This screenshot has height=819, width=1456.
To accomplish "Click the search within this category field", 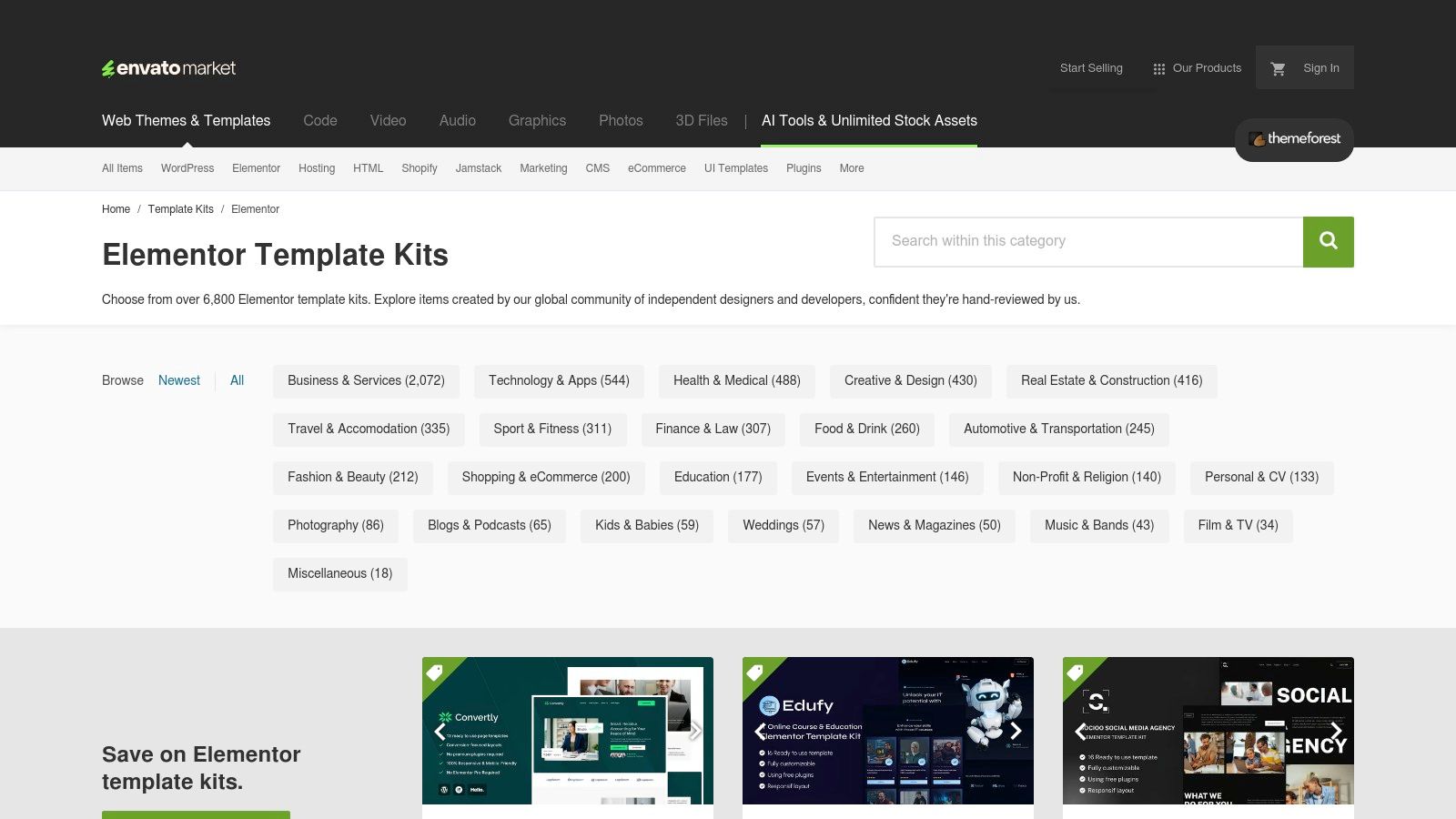I will point(1087,241).
